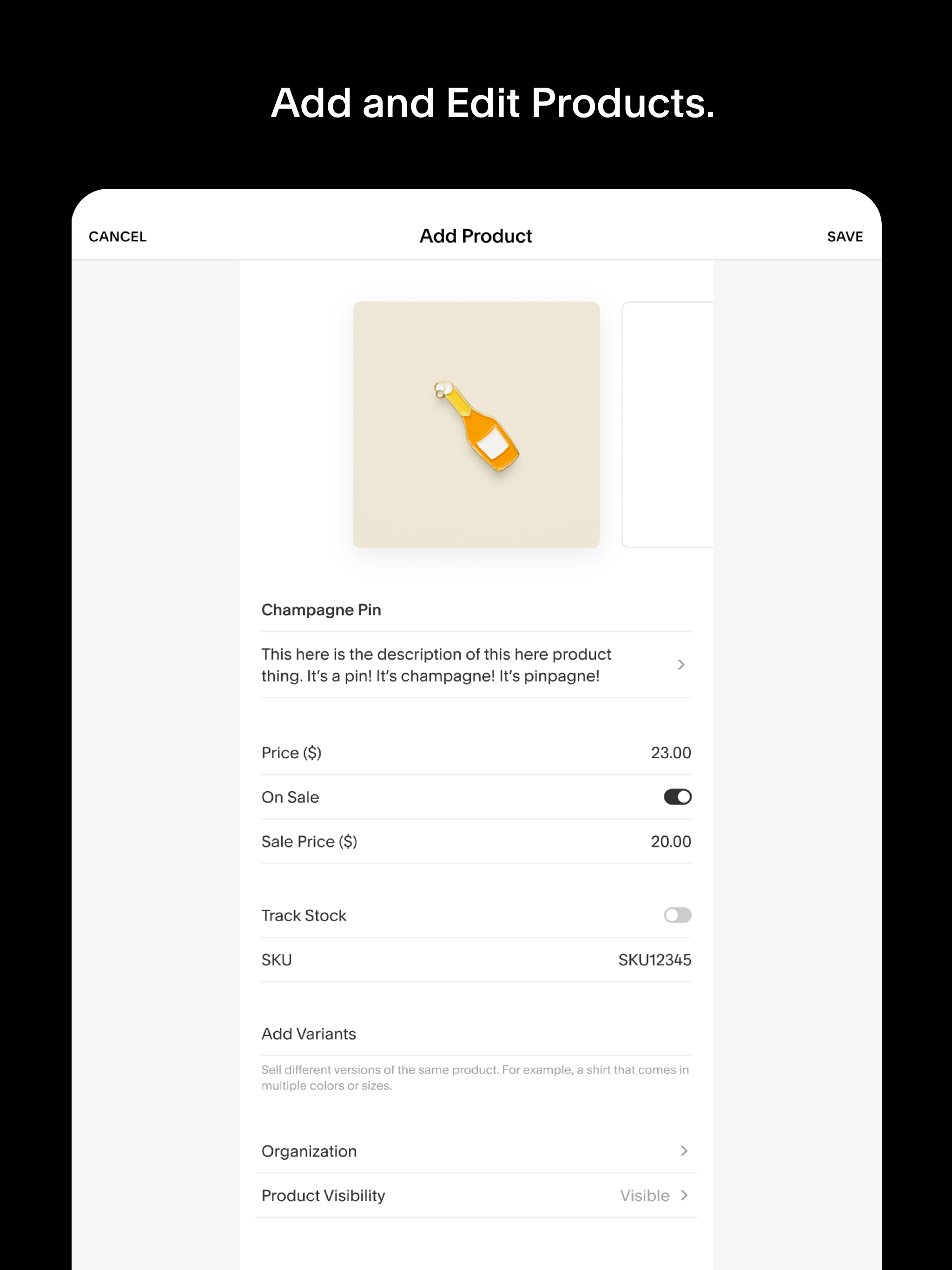Disable the On Sale toggle

(678, 797)
